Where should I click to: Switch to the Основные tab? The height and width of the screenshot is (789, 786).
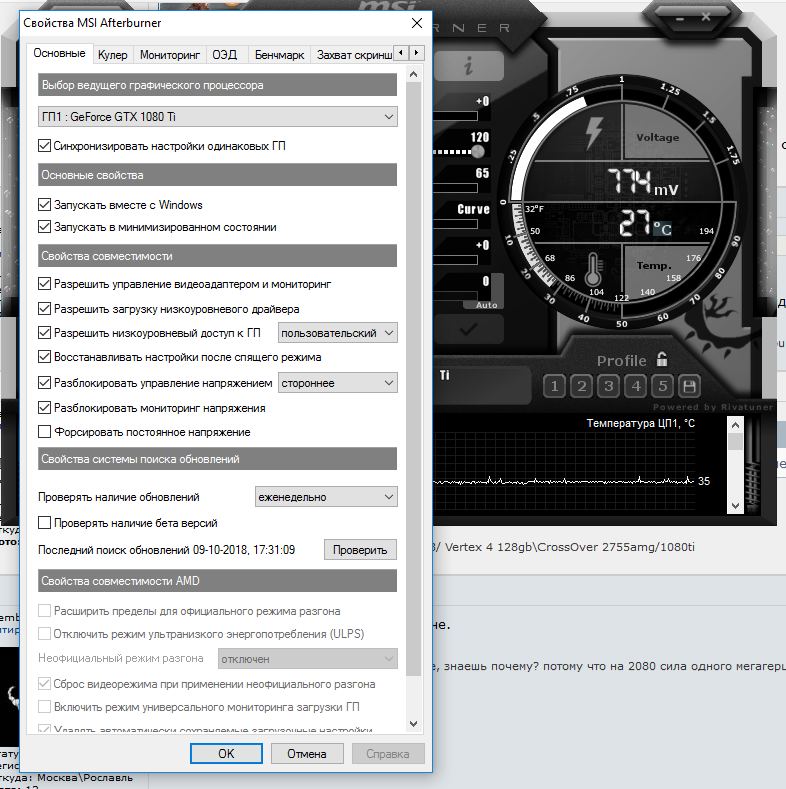coord(59,53)
